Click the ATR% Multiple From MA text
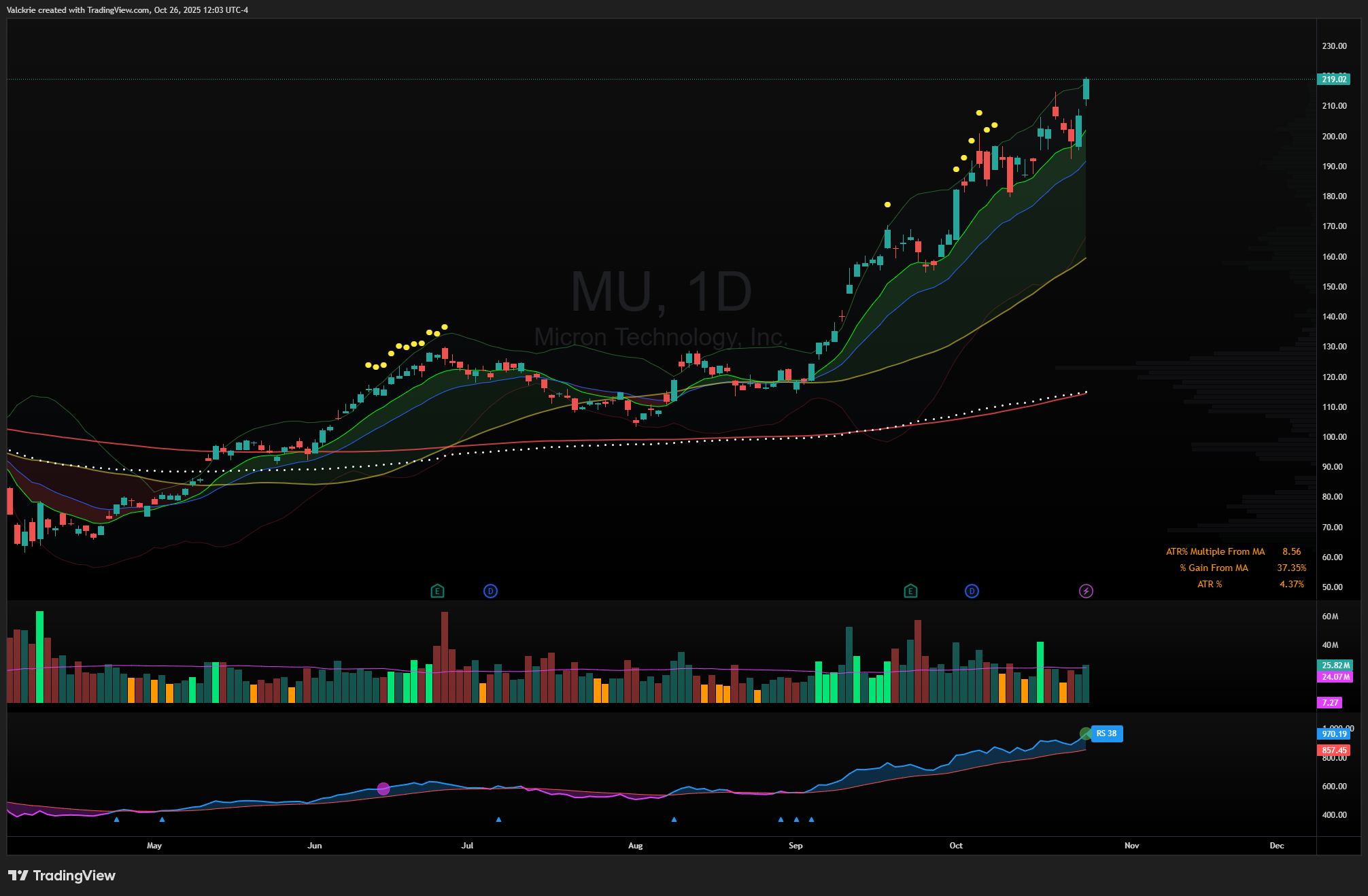This screenshot has width=1368, height=896. (x=1215, y=551)
